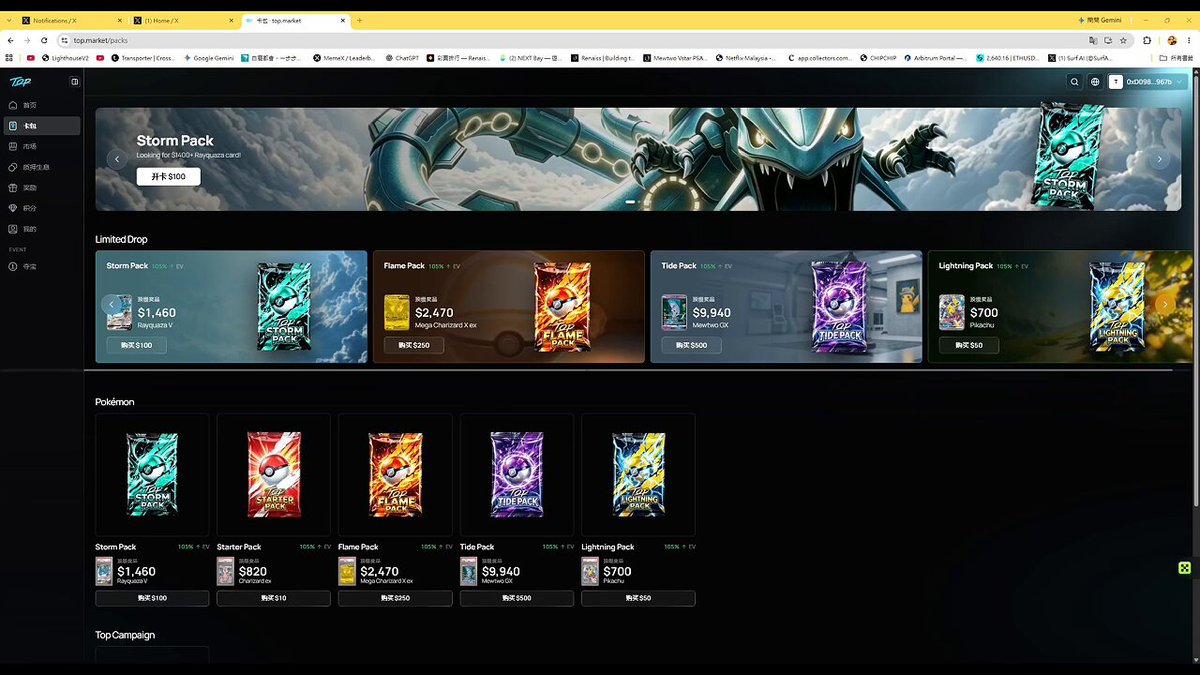Slide the Limited Drop carousel left
Screen dimensions: 1200x675
(111, 304)
